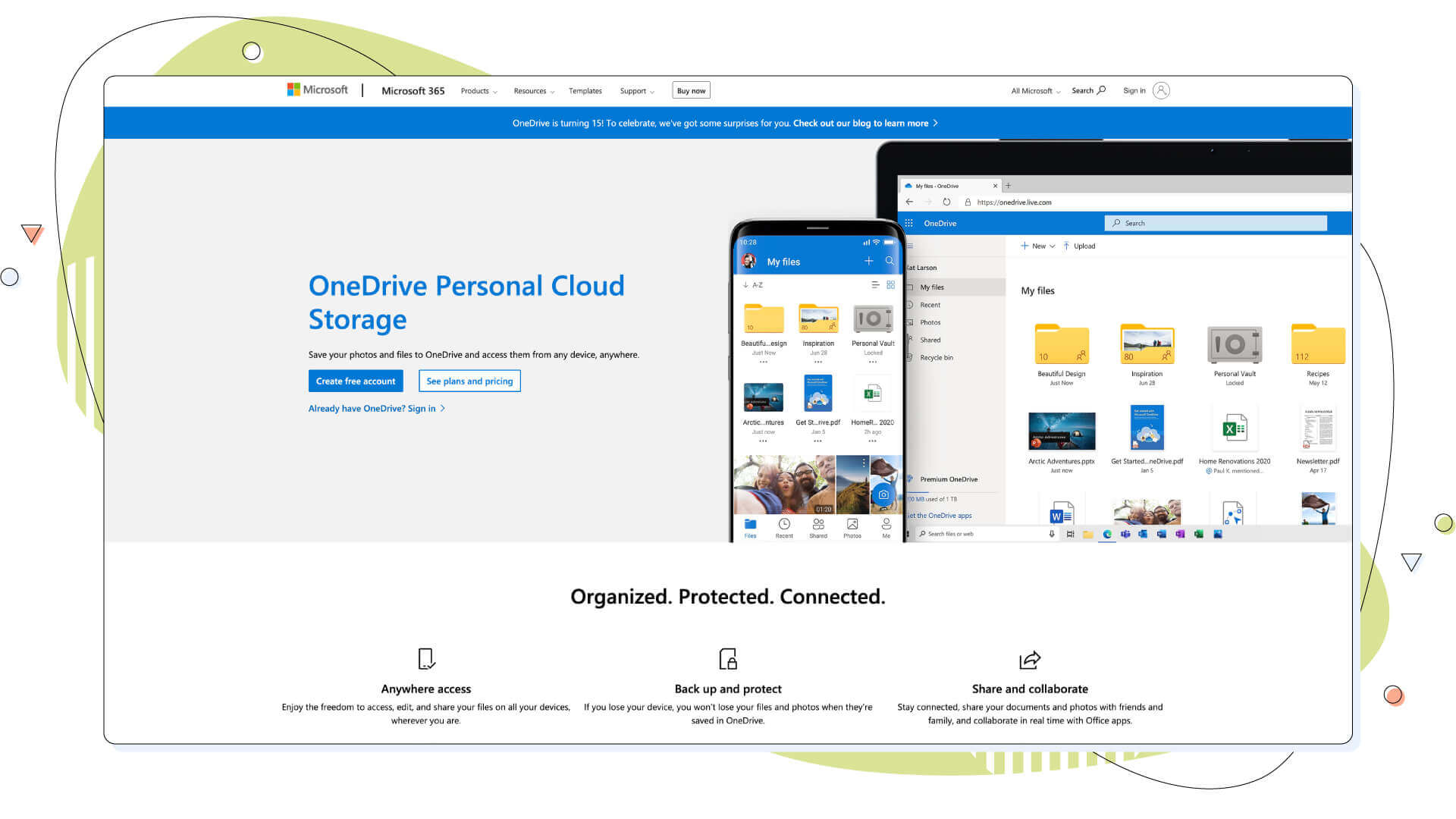Viewport: 1456px width, 819px height.
Task: Click See plans and pricing button
Action: point(469,381)
